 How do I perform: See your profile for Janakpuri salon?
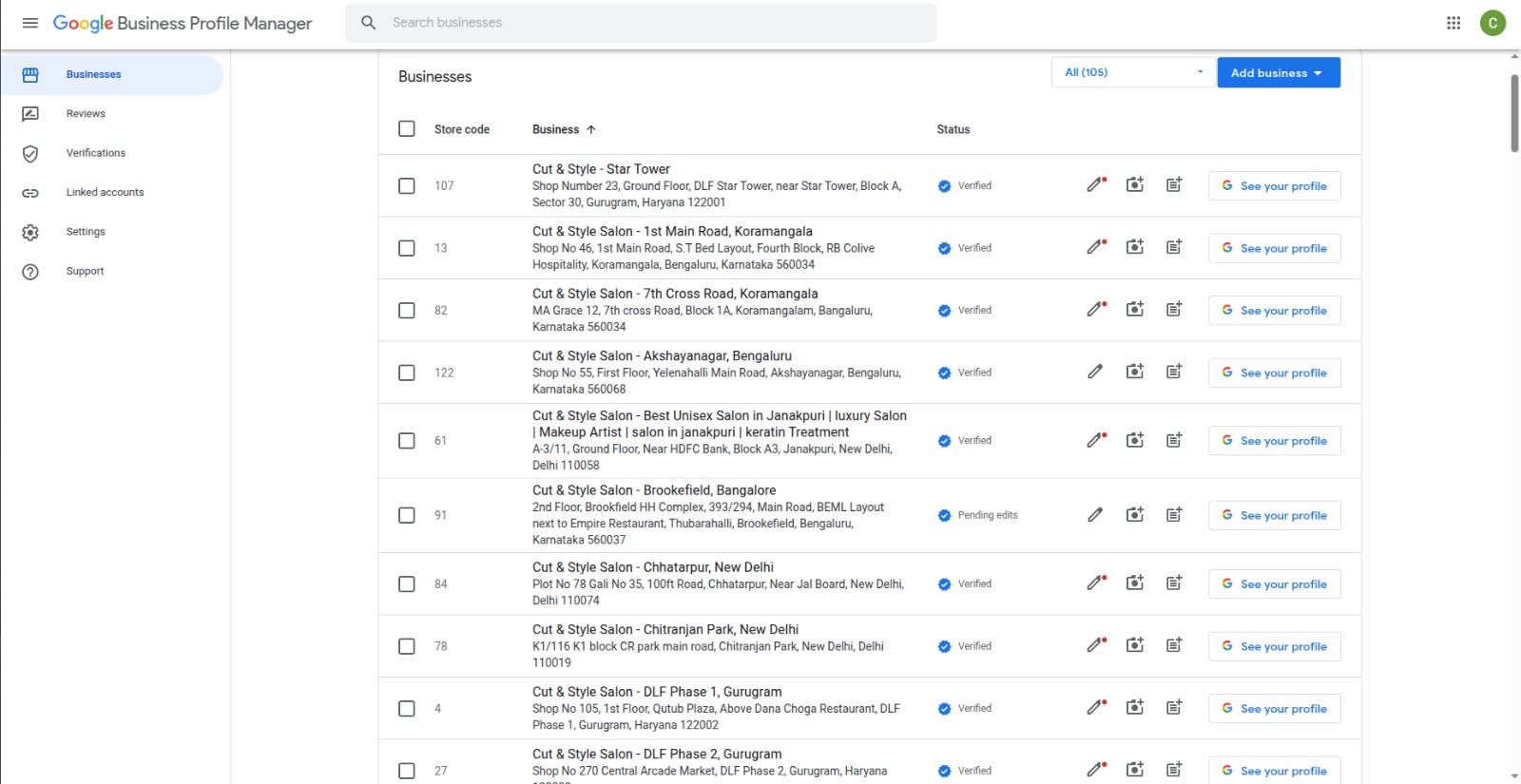pos(1274,441)
